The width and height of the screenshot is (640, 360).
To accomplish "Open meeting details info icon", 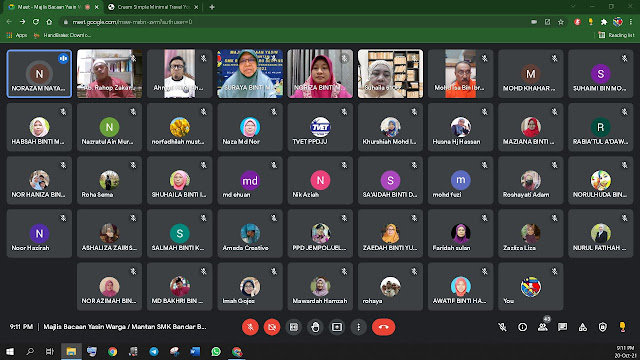I will [522, 327].
